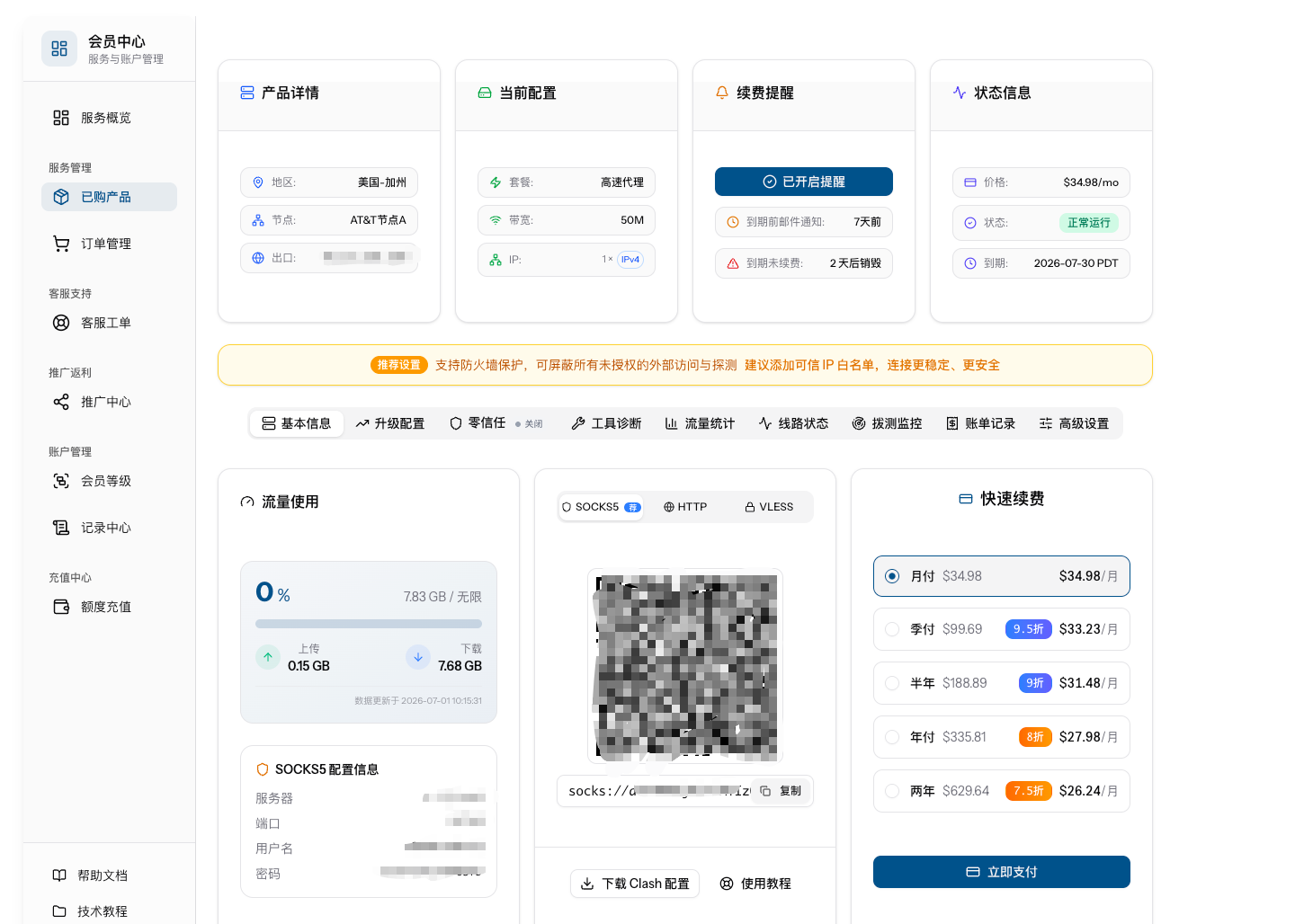Click the 状态信息 pulse icon
1304x924 pixels.
click(960, 93)
